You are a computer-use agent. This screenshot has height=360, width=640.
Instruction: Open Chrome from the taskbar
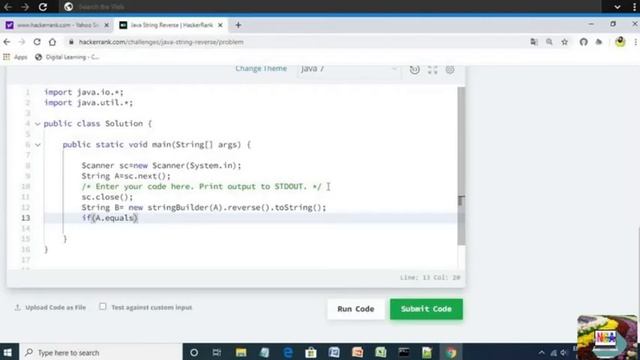point(451,352)
